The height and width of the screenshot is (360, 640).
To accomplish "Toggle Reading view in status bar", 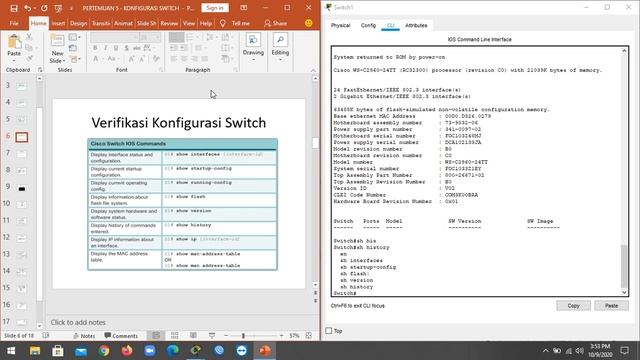I will pyautogui.click(x=193, y=336).
